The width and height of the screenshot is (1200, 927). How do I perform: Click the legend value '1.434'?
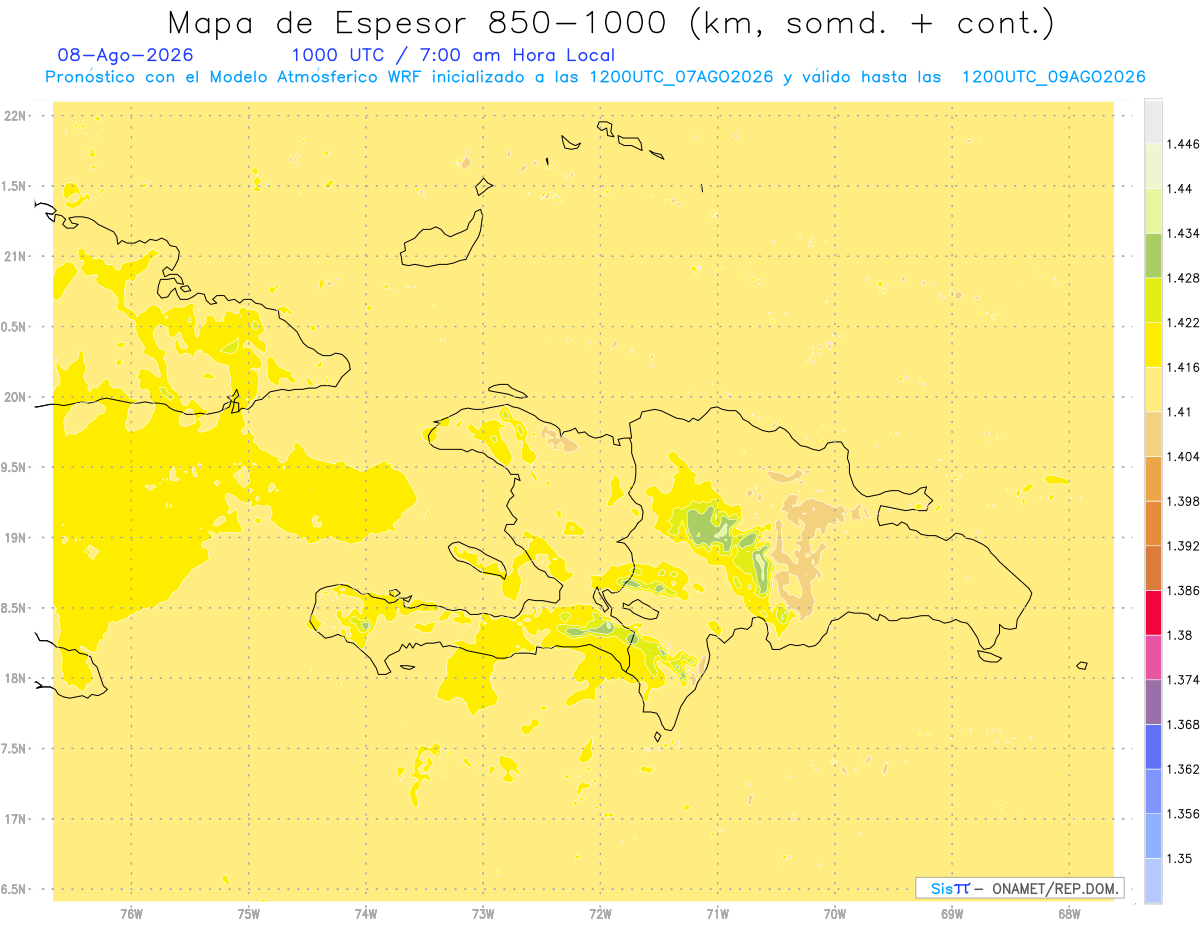(1183, 233)
